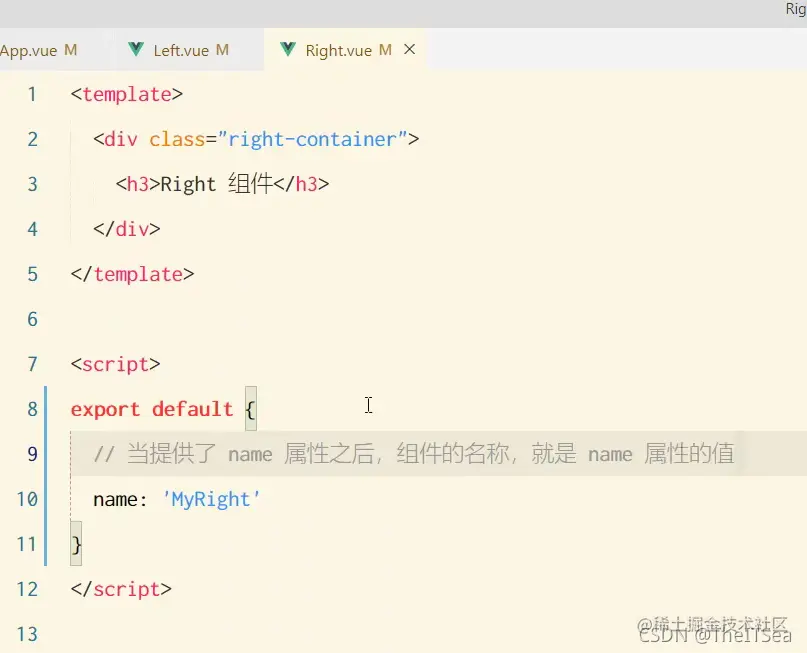Click the closing curly brace on line 11
807x653 pixels.
76,544
